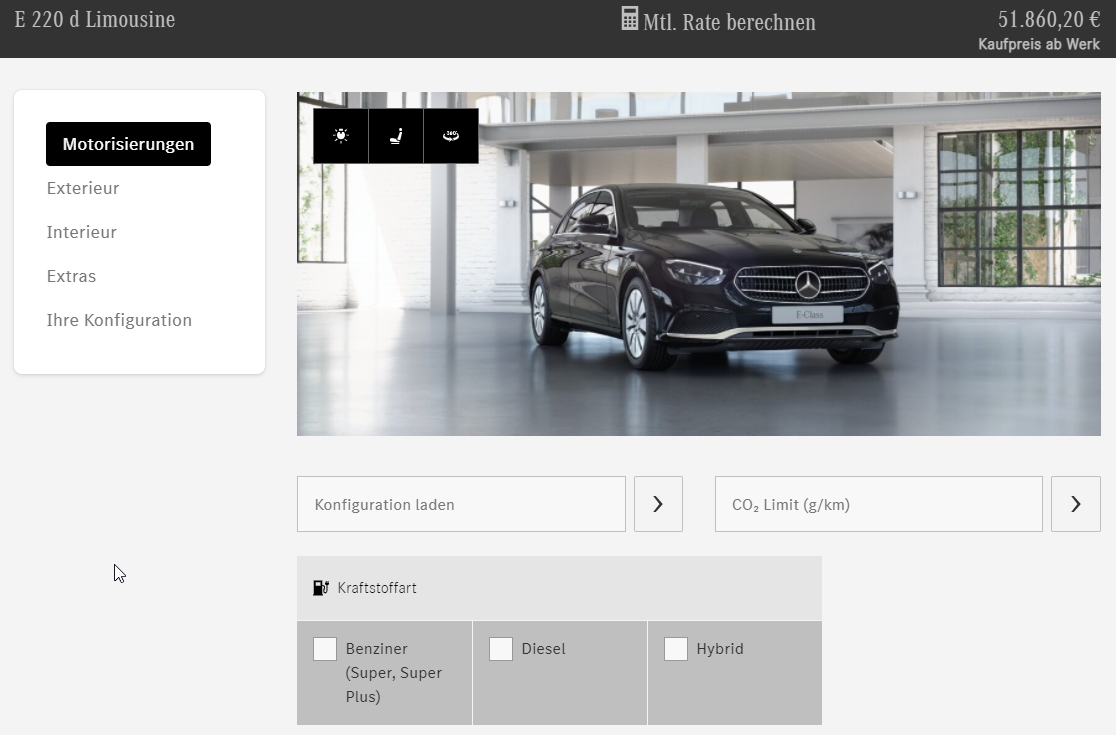
Task: Click the calculator icon beside Mtl. Rate berechnen
Action: coord(630,19)
